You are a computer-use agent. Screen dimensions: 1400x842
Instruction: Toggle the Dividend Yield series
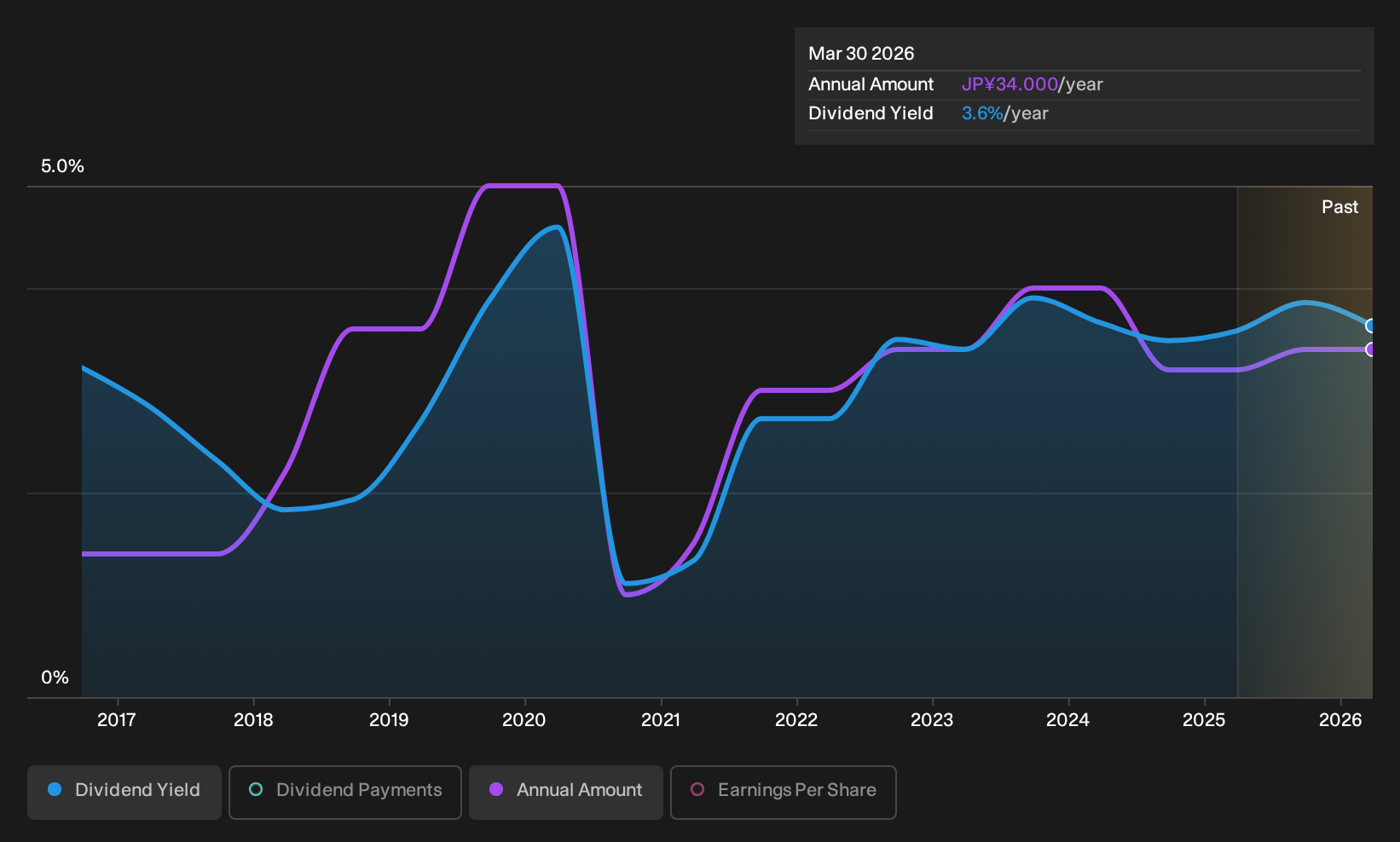pos(124,792)
